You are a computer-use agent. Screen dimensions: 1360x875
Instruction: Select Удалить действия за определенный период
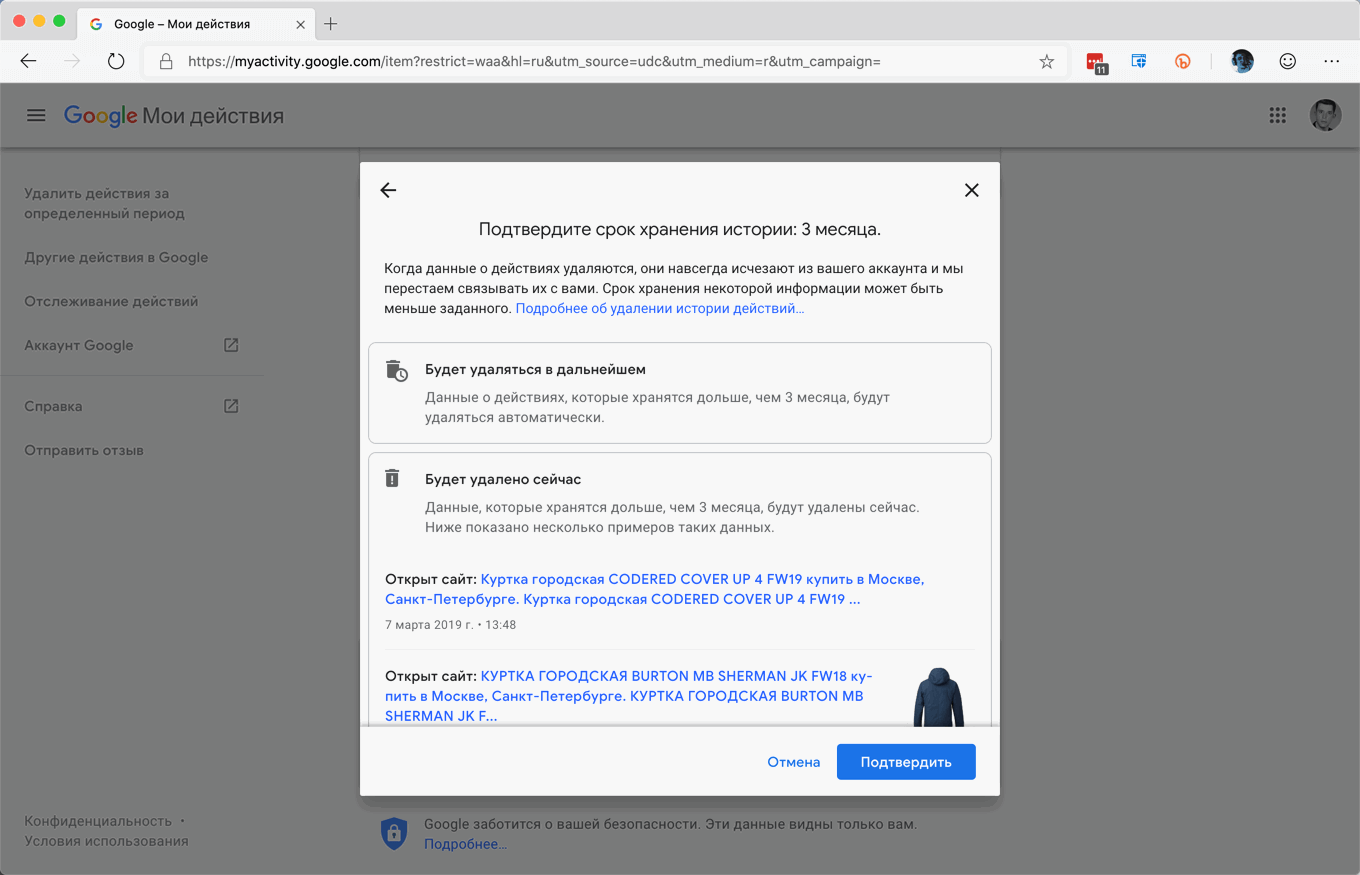point(105,203)
